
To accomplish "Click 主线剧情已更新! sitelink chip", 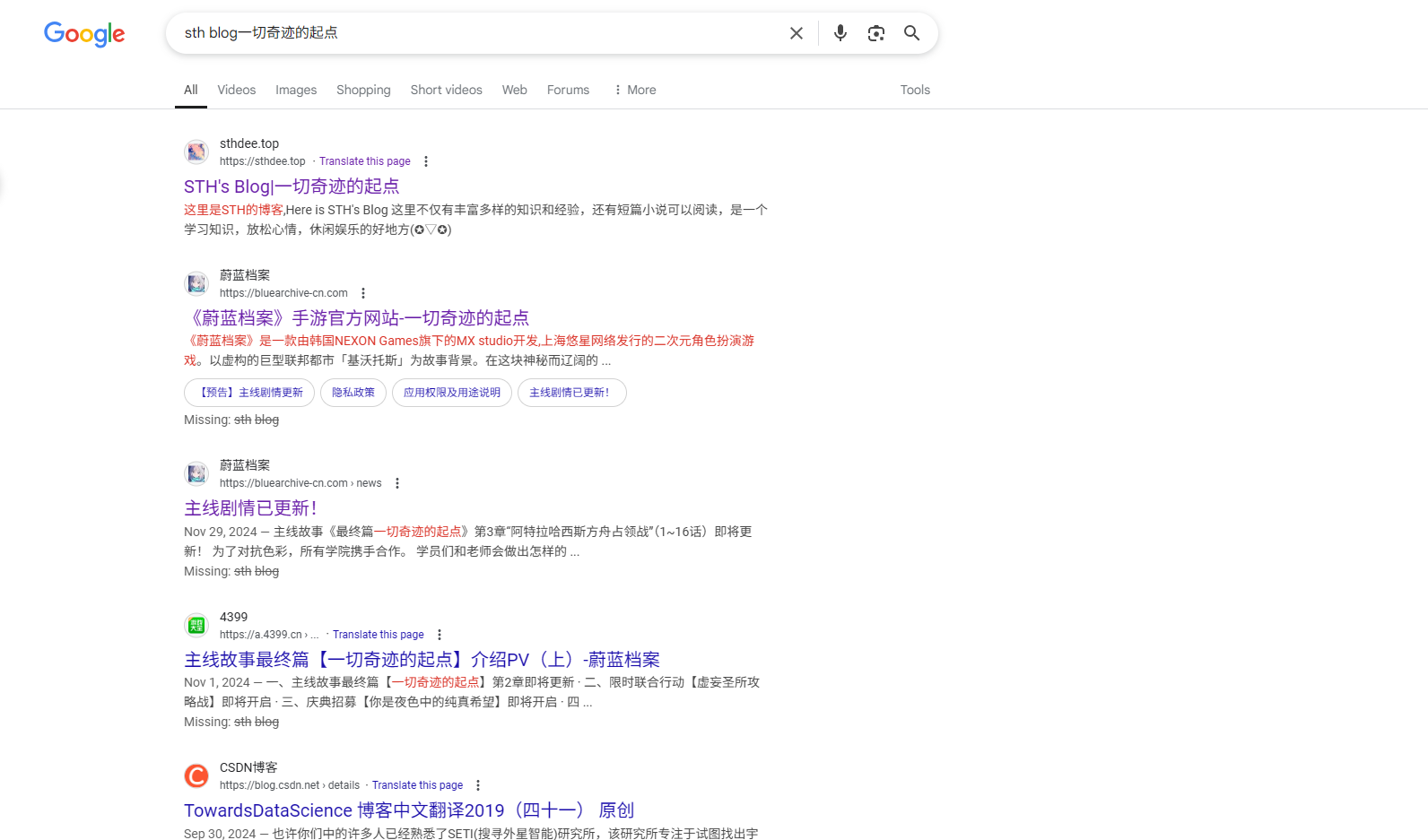I will (x=572, y=393).
